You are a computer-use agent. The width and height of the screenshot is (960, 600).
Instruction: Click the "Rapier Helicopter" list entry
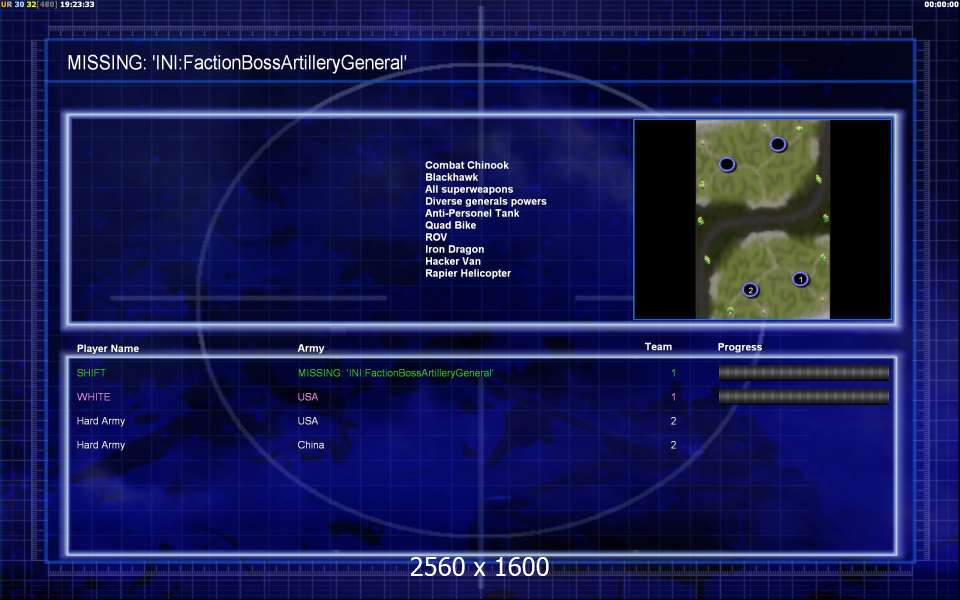tap(468, 273)
